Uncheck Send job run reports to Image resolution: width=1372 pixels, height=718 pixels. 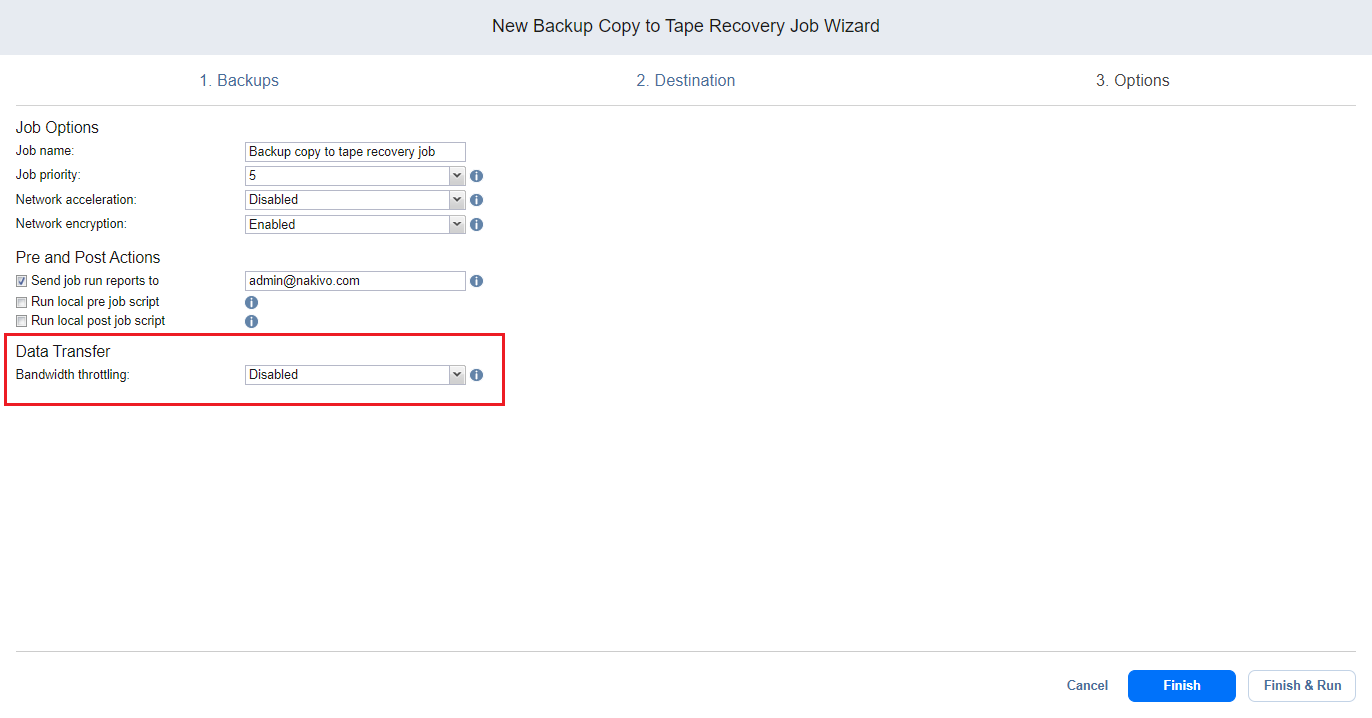click(x=22, y=281)
